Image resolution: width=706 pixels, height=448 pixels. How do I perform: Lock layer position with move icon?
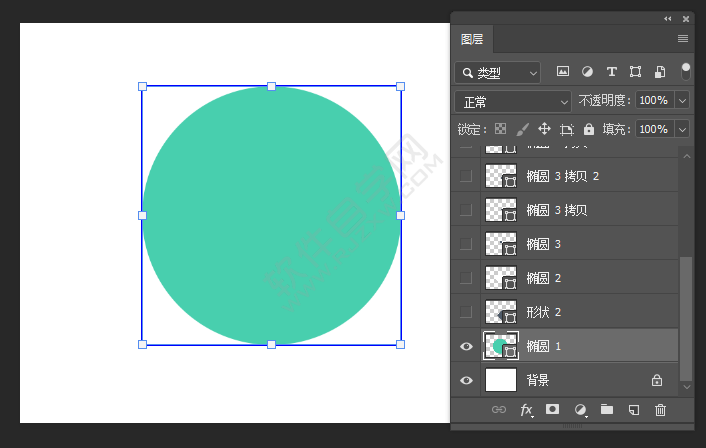(544, 129)
